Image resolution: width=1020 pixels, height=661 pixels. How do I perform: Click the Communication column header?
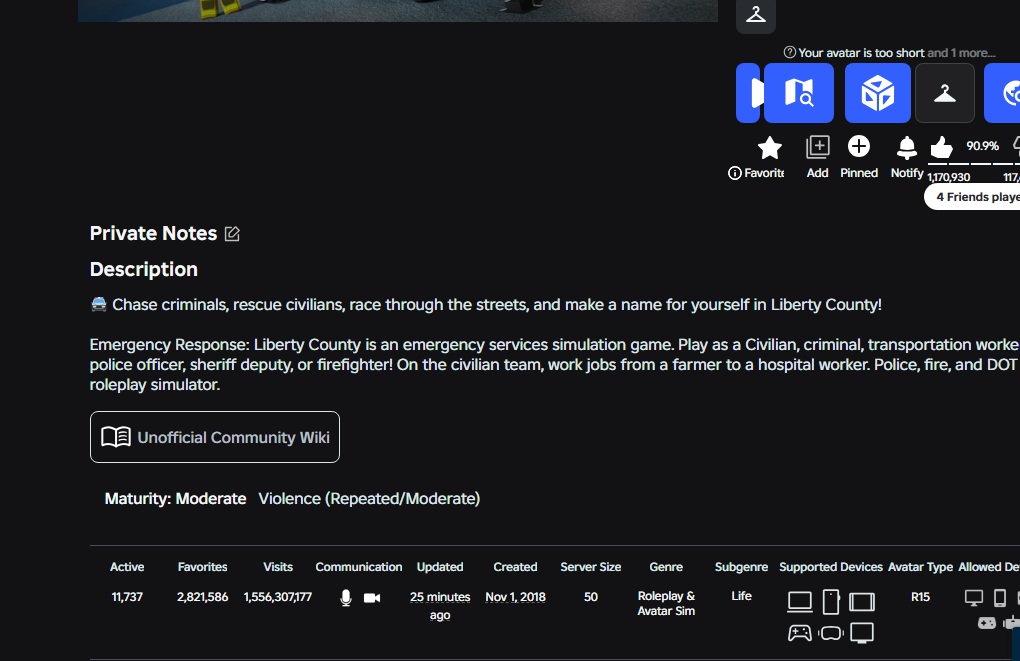click(358, 567)
